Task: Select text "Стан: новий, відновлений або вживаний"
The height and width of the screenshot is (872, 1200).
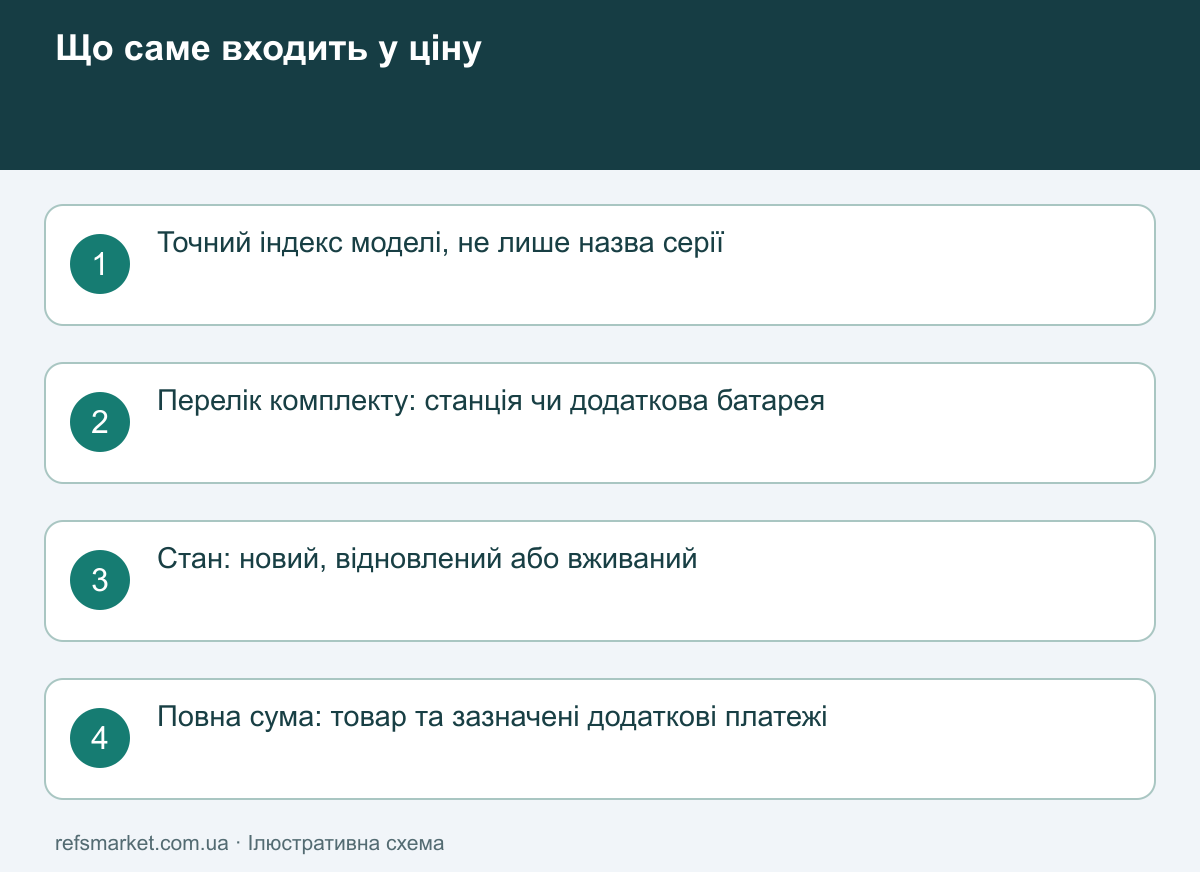Action: (x=427, y=559)
